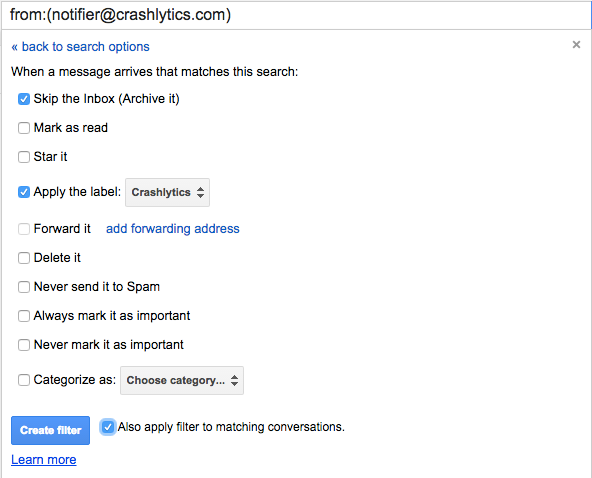This screenshot has width=592, height=478.
Task: Check Never mark it as important
Action: click(x=24, y=345)
